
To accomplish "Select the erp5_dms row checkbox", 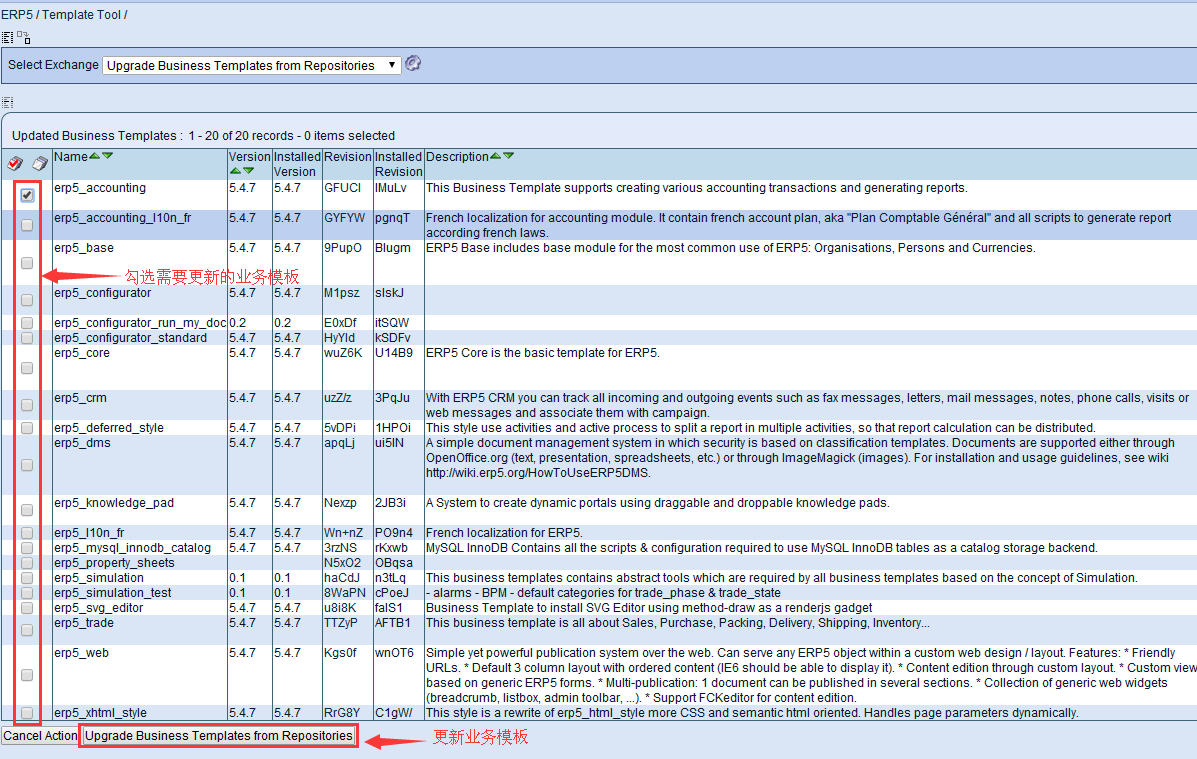I will click(27, 465).
